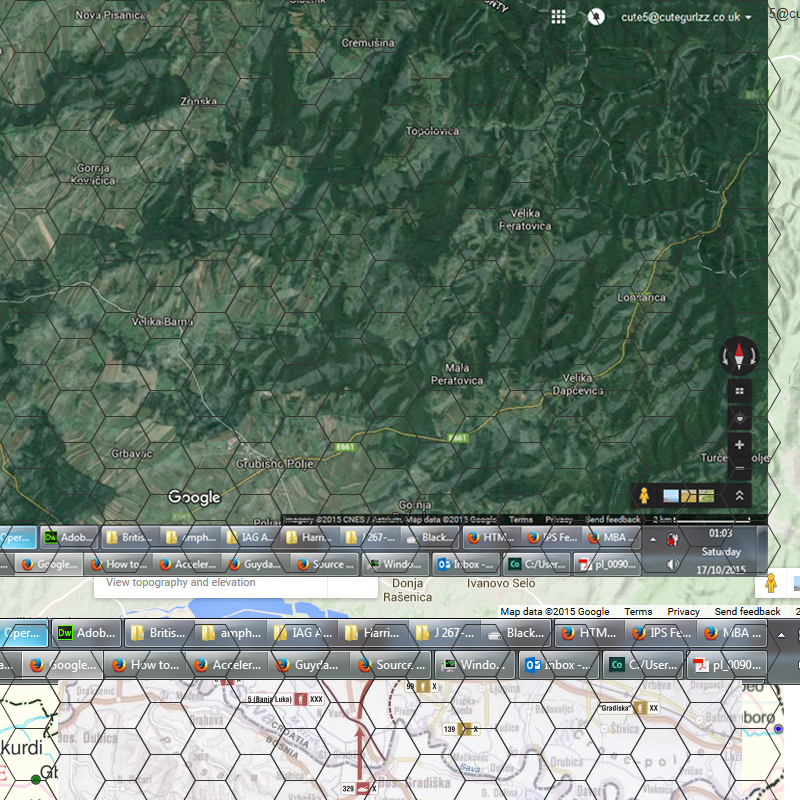Open the volume speaker tray icon
Screen dimensions: 800x800
(672, 564)
